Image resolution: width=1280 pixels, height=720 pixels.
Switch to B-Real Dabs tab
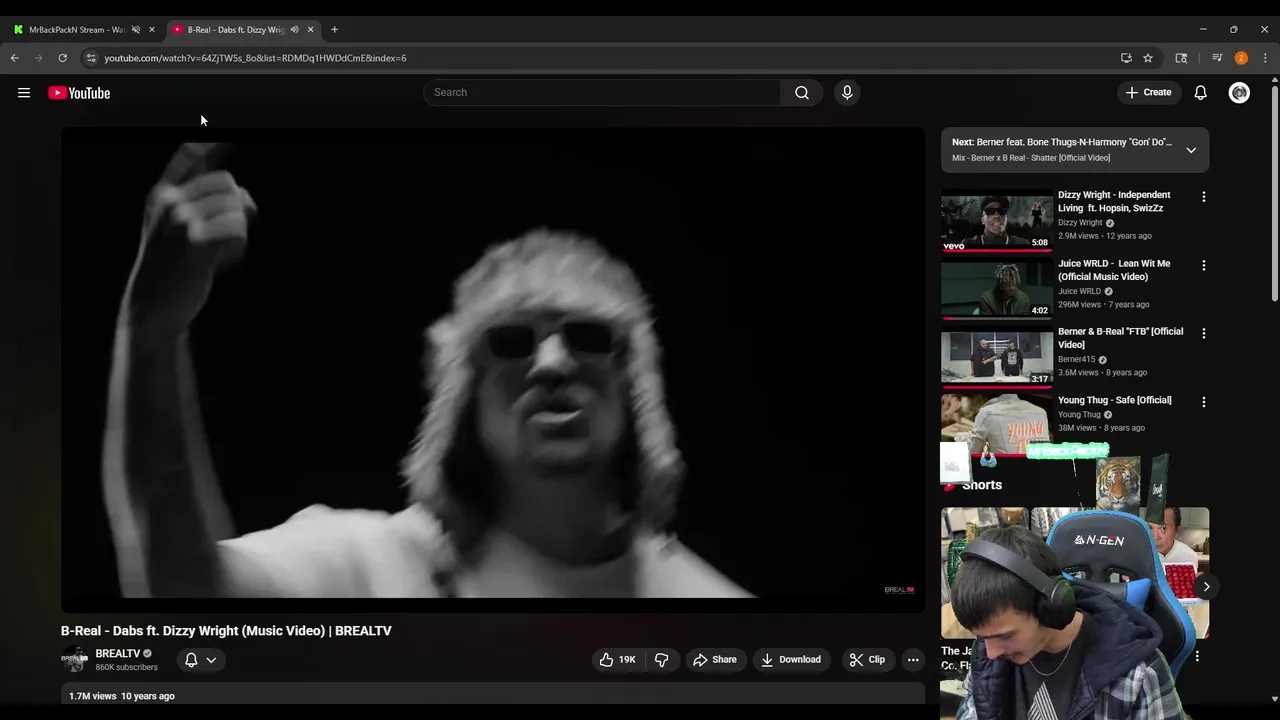click(x=242, y=30)
